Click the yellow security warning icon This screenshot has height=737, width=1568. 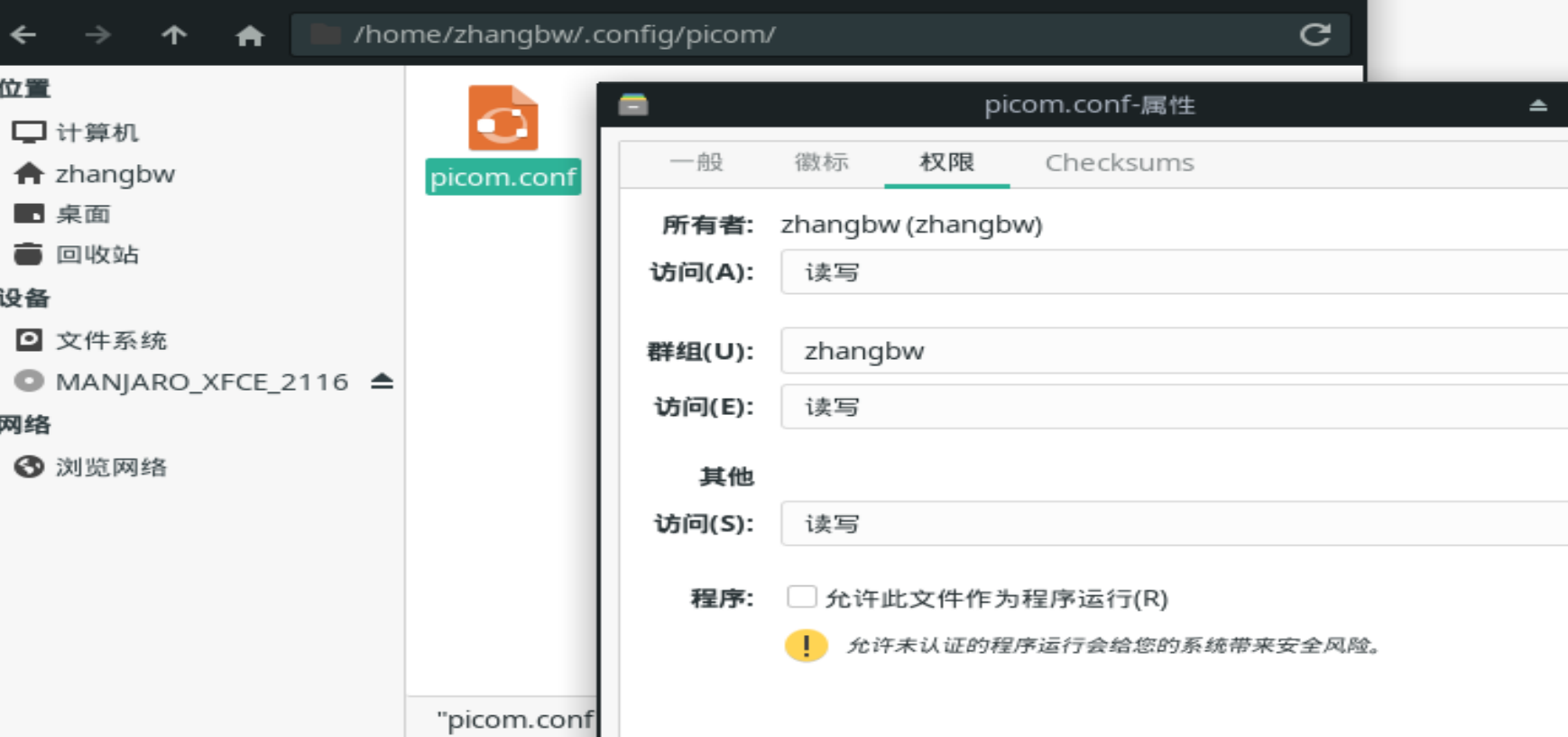click(x=806, y=646)
